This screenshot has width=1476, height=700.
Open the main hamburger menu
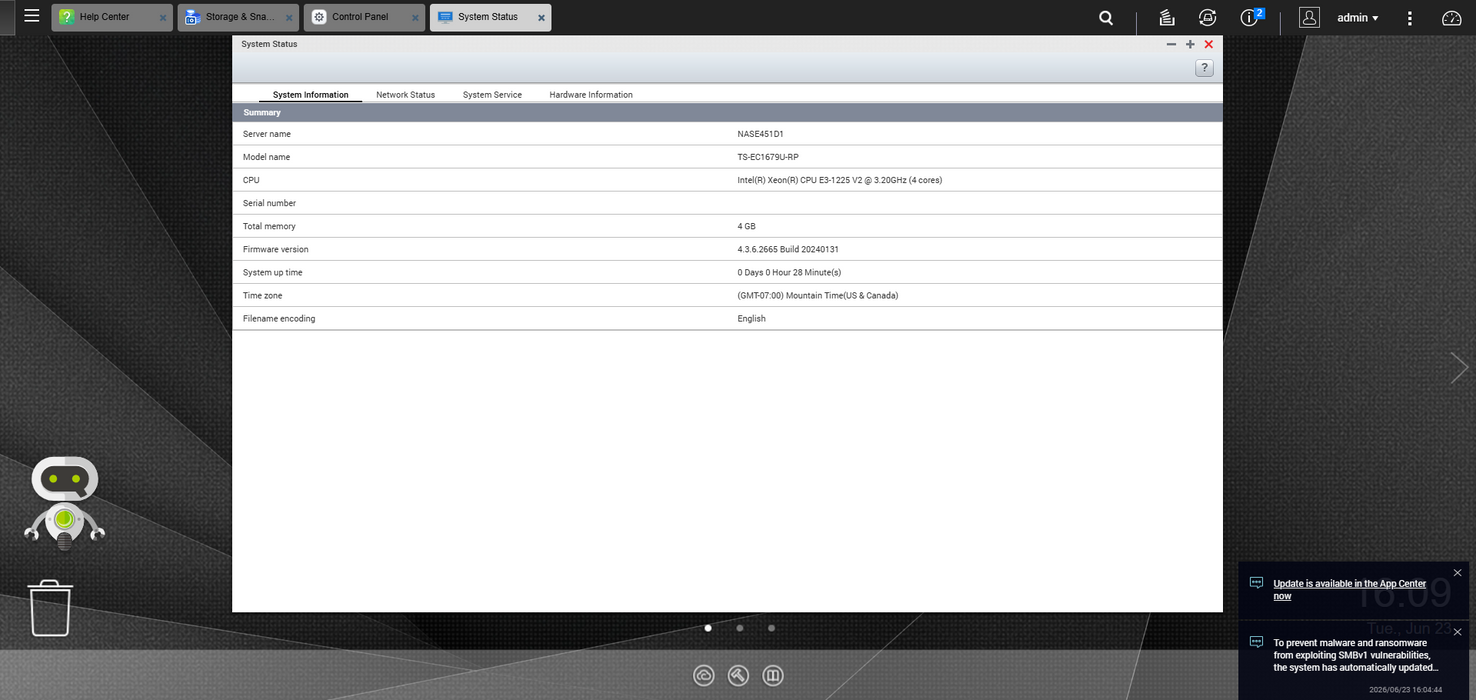tap(32, 17)
